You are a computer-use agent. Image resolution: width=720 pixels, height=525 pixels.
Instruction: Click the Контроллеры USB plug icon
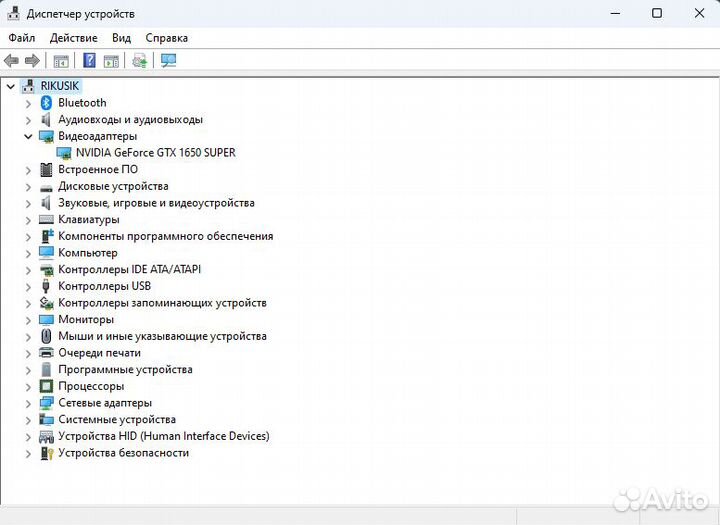click(46, 286)
